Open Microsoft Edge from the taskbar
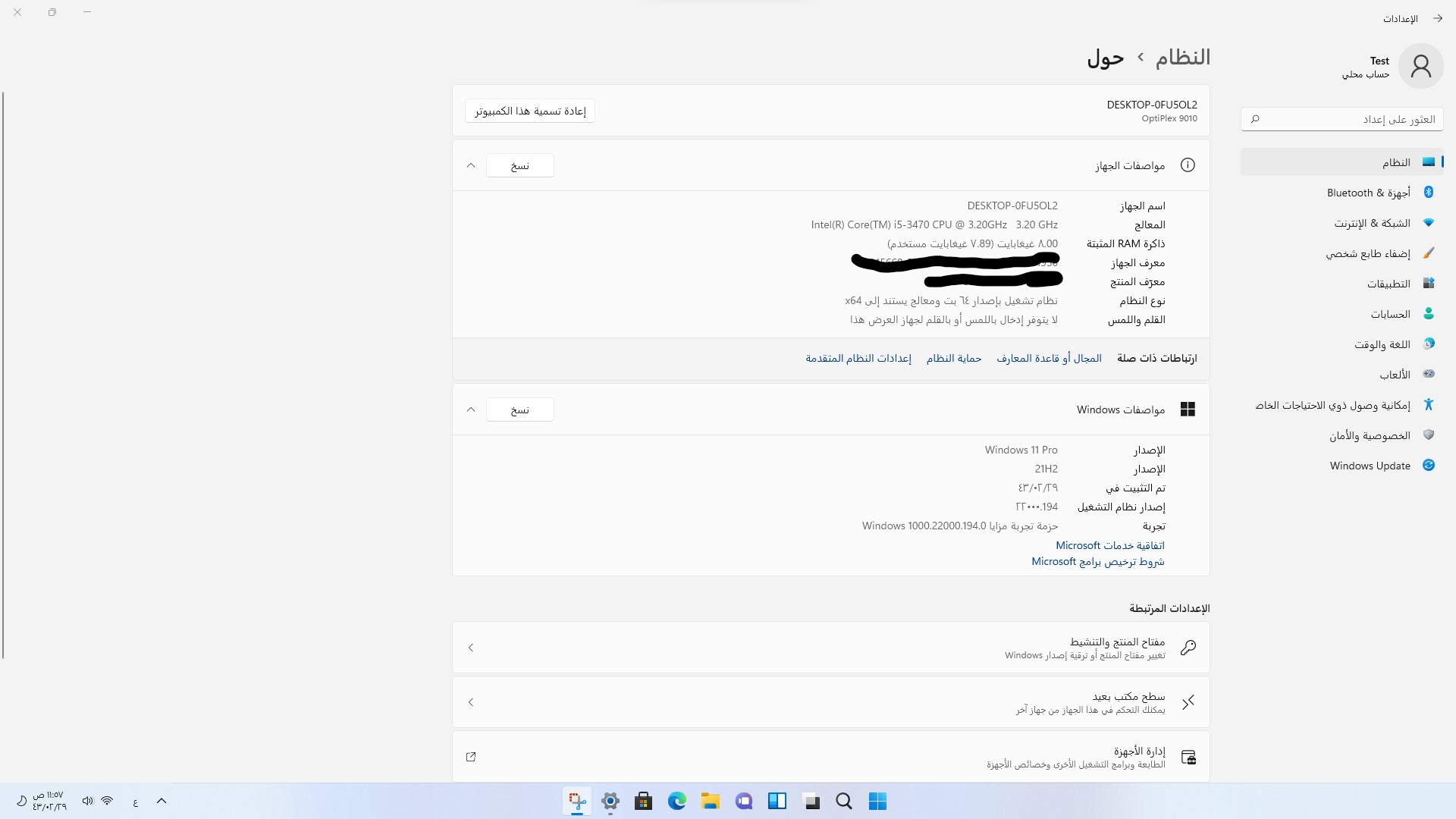 coord(676,801)
